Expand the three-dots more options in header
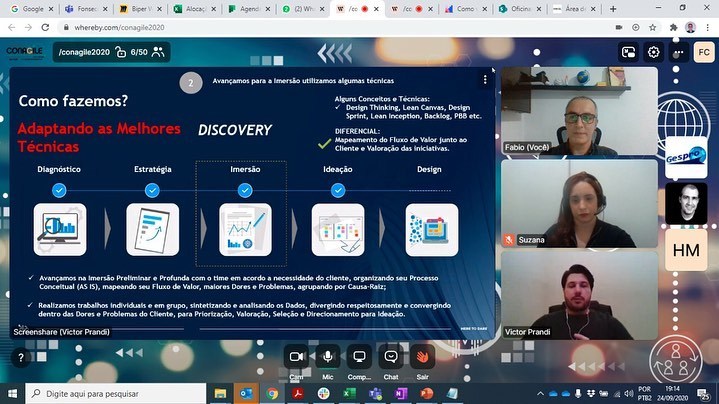Screen dimensions: 719x404 [679, 52]
